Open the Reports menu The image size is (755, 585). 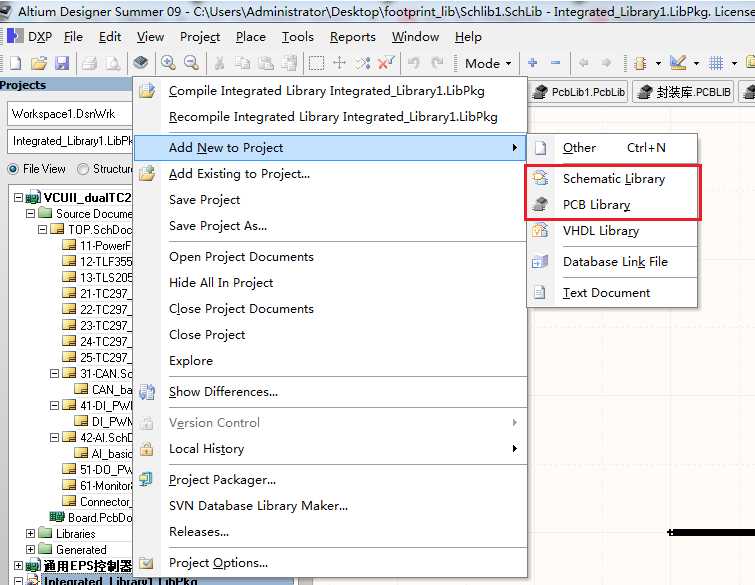click(352, 37)
